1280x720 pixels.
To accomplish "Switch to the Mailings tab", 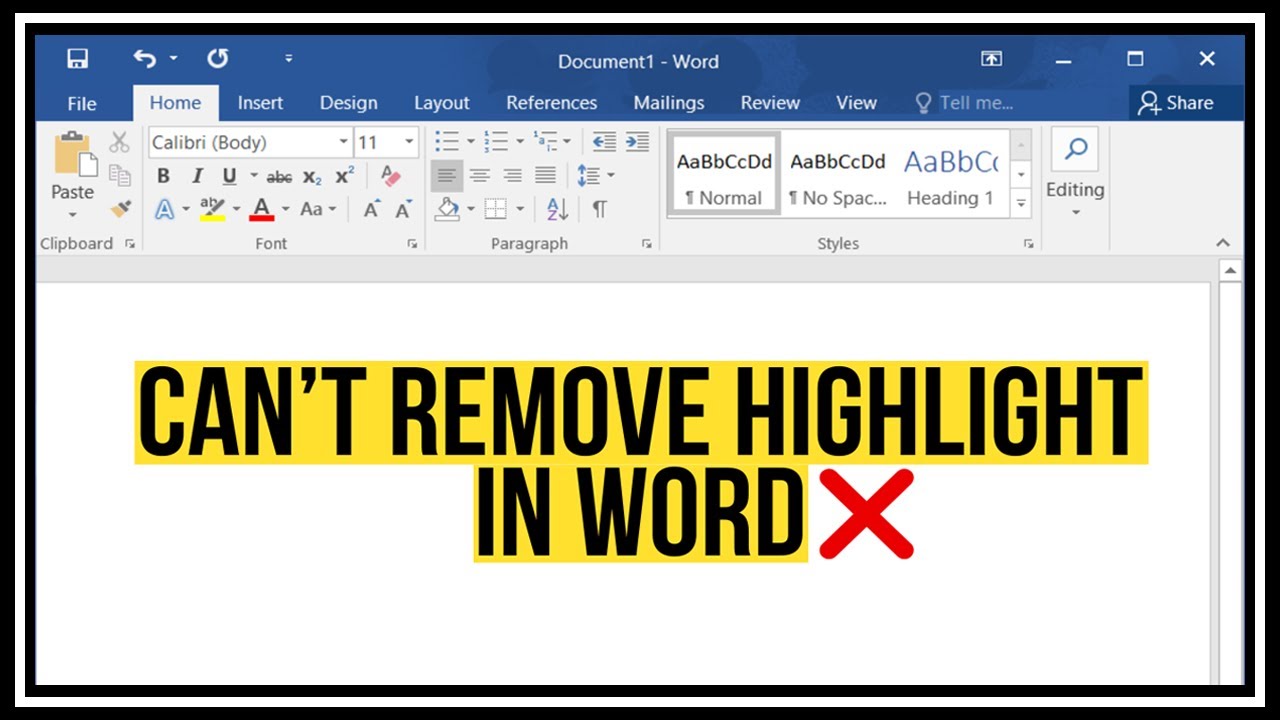I will coord(669,103).
